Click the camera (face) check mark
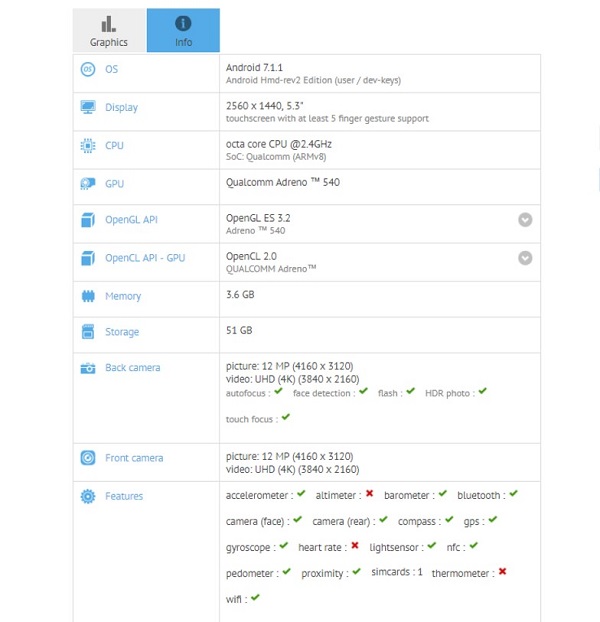 (298, 519)
